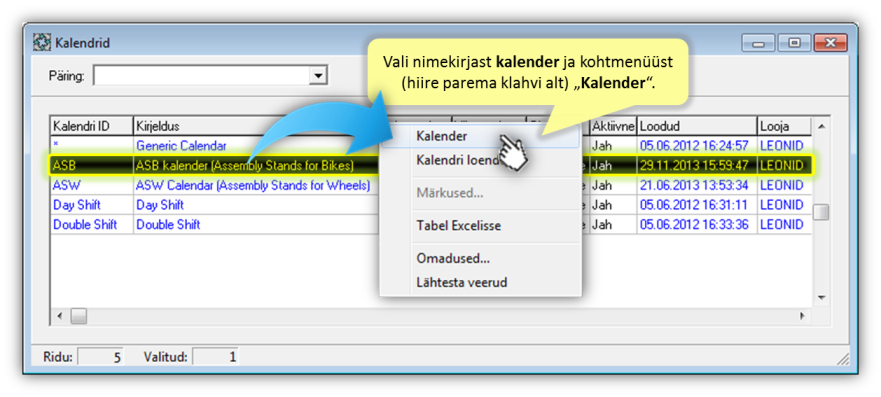This screenshot has width=881, height=397.
Task: Click the Kalendrid window title icon
Action: pos(42,42)
